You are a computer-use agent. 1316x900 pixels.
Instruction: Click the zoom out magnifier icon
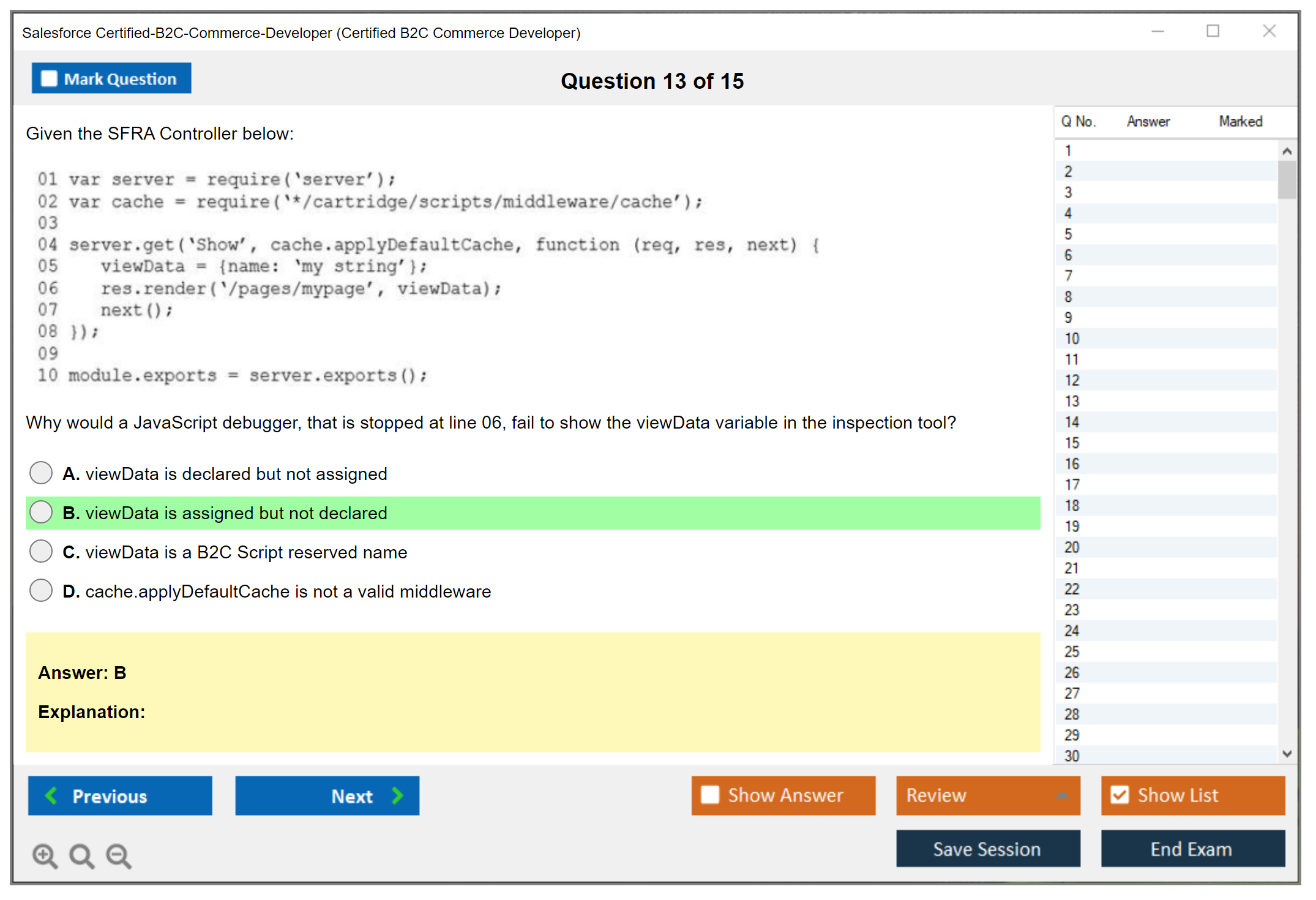click(x=118, y=855)
